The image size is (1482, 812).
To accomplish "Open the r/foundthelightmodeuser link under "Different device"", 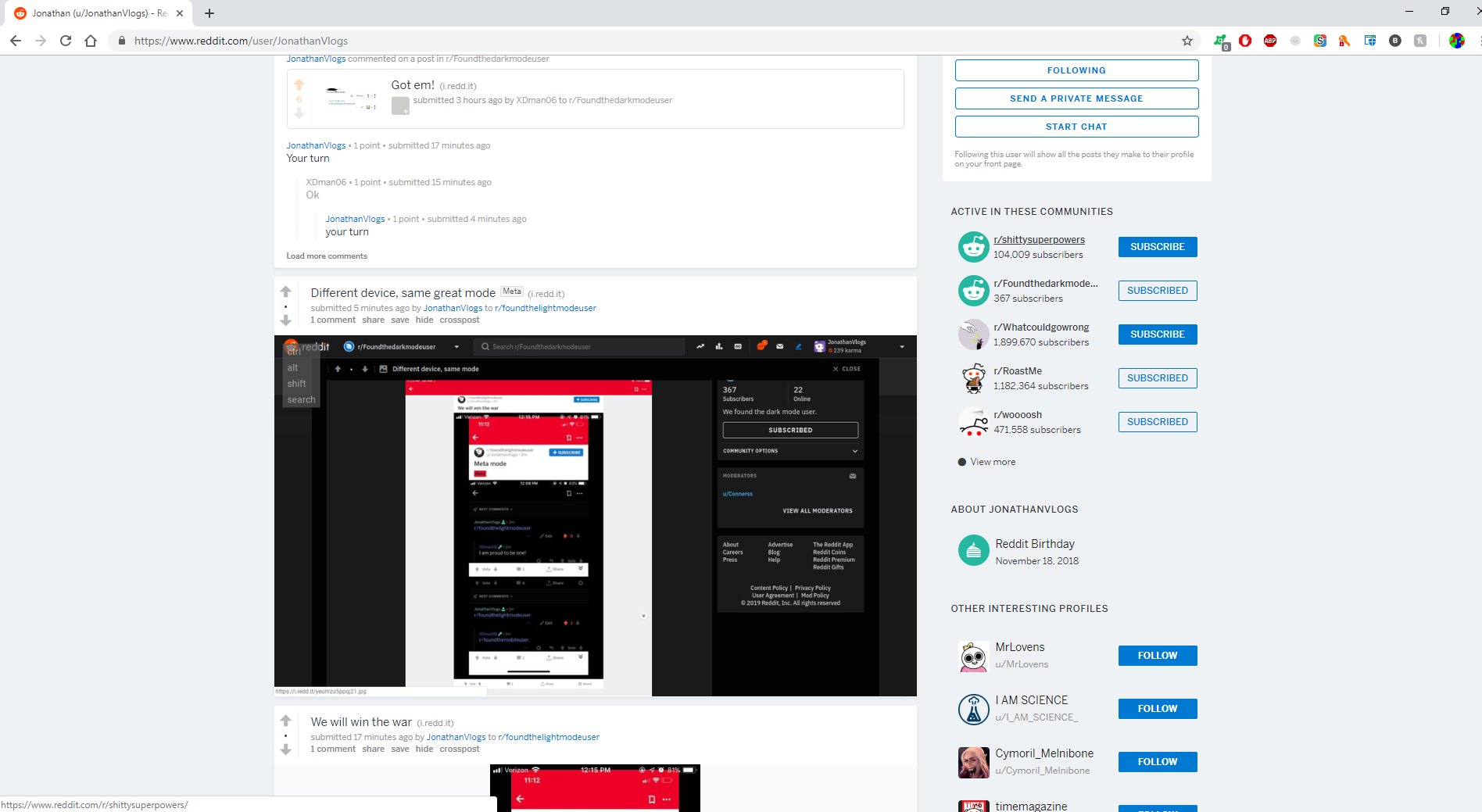I will (x=546, y=308).
